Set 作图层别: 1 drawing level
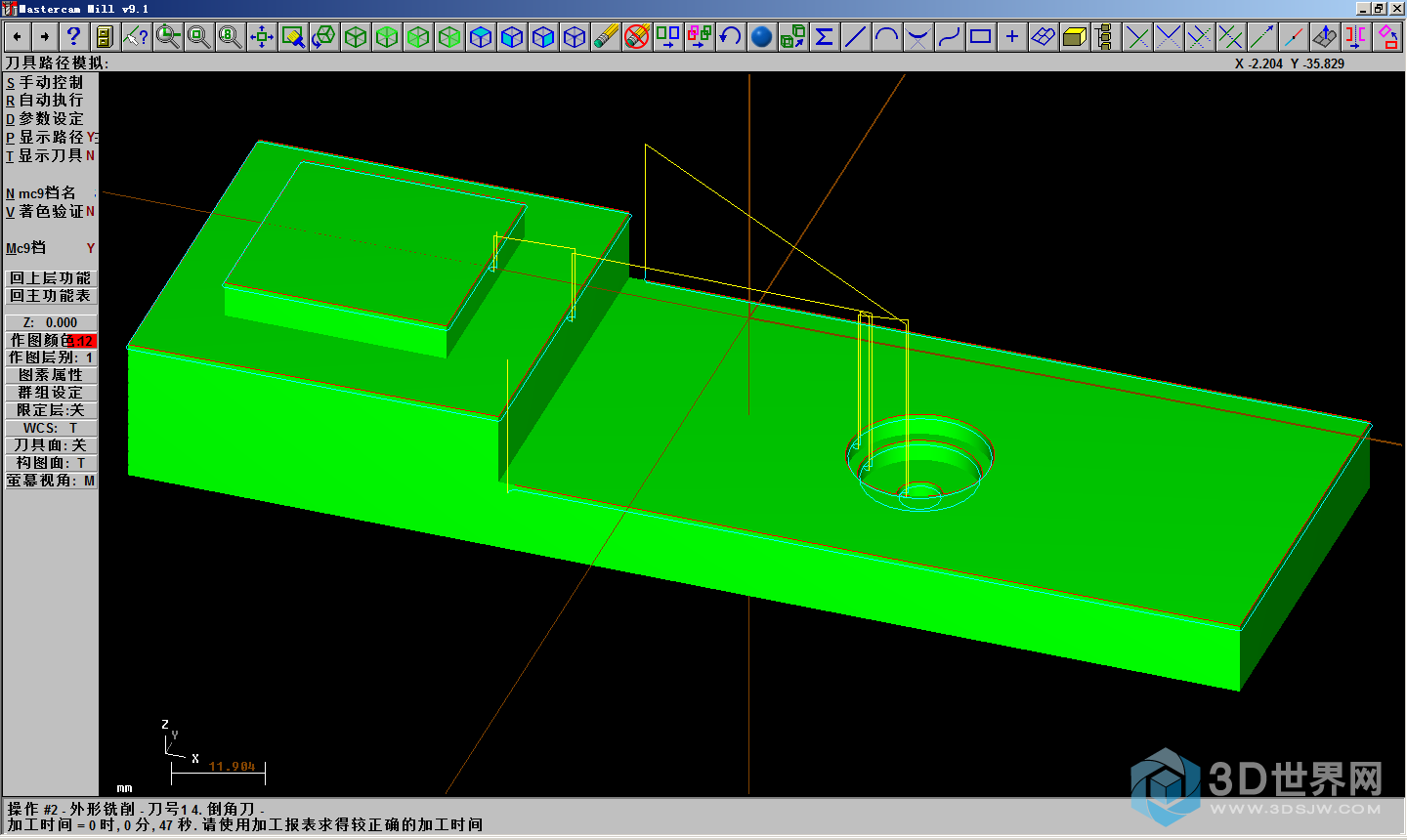This screenshot has height=840, width=1407. (51, 357)
